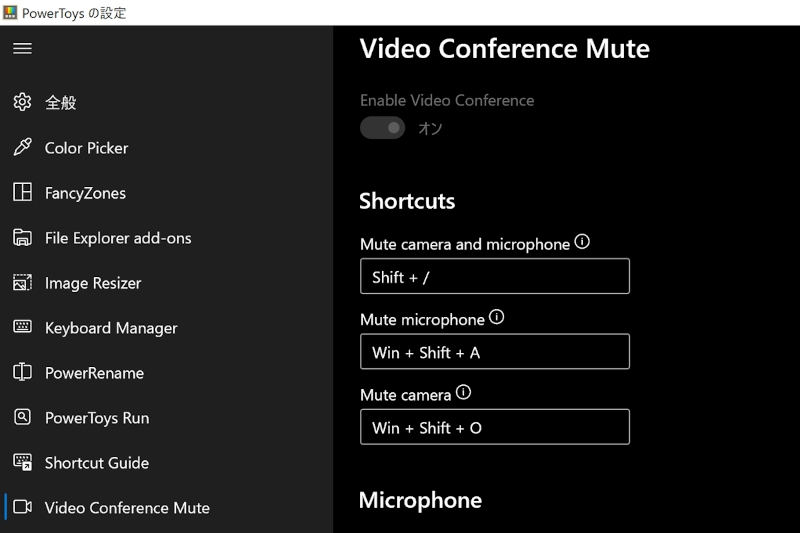Click the Enable Video Conference label
800x533 pixels.
pos(447,100)
